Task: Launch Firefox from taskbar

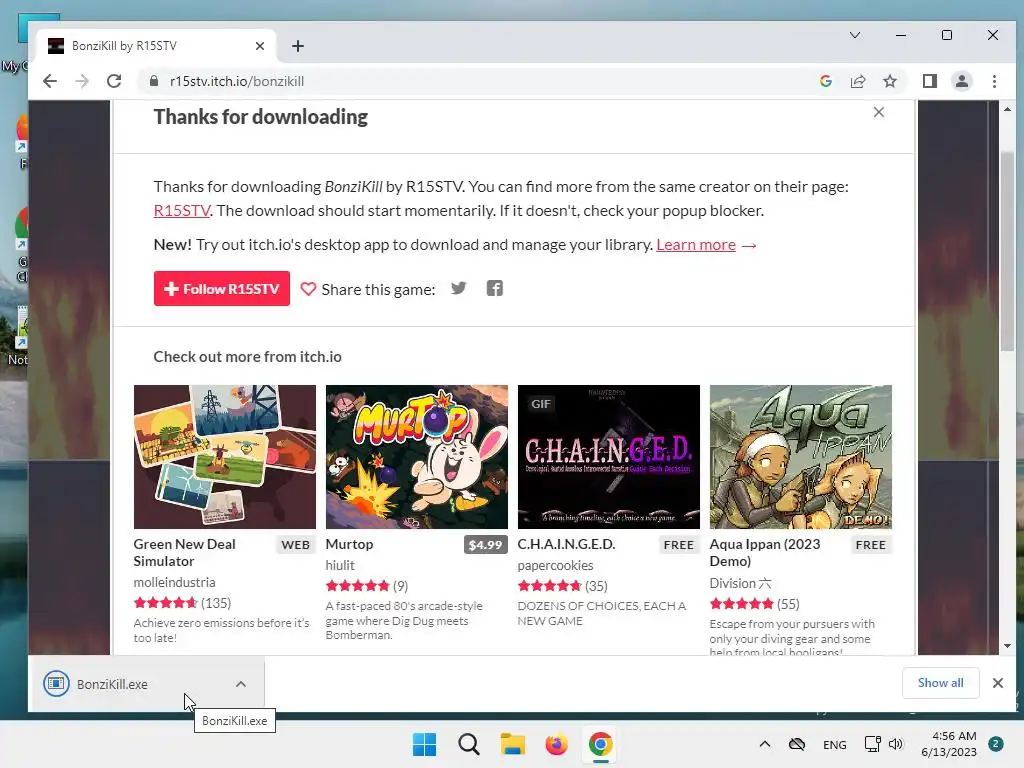Action: (556, 744)
